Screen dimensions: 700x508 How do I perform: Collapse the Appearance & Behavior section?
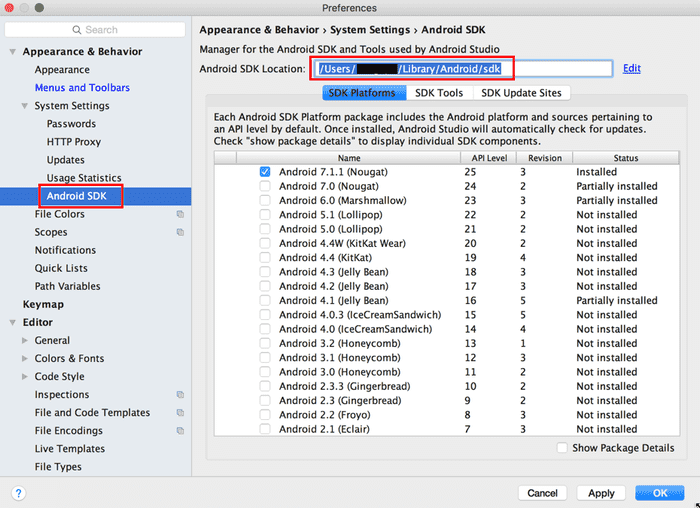[13, 52]
